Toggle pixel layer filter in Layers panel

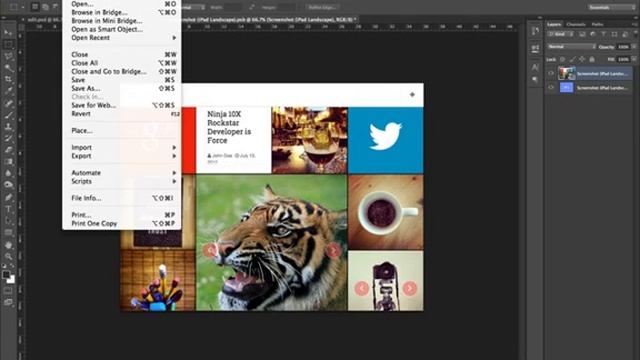click(582, 34)
